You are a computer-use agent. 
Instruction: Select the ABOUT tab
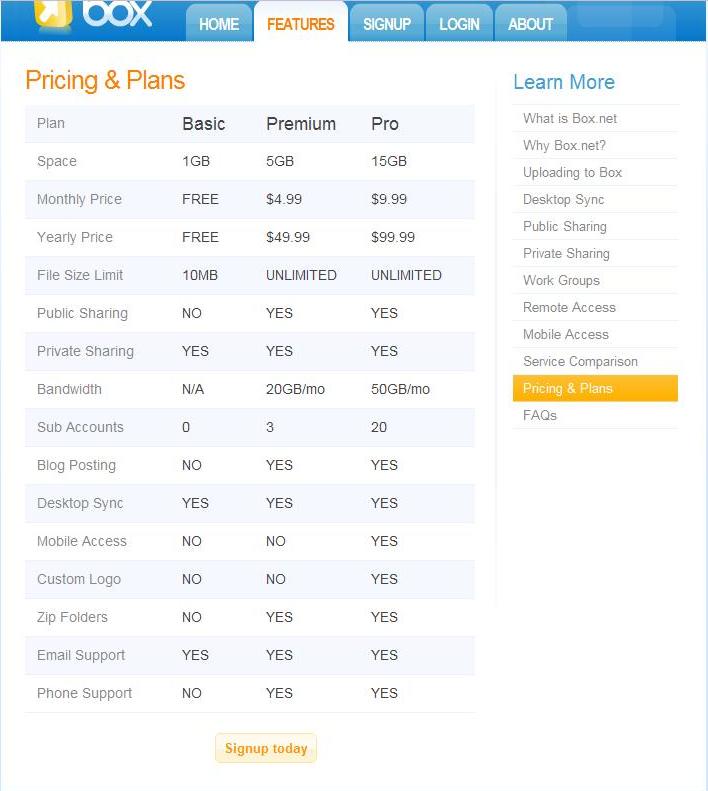[531, 23]
